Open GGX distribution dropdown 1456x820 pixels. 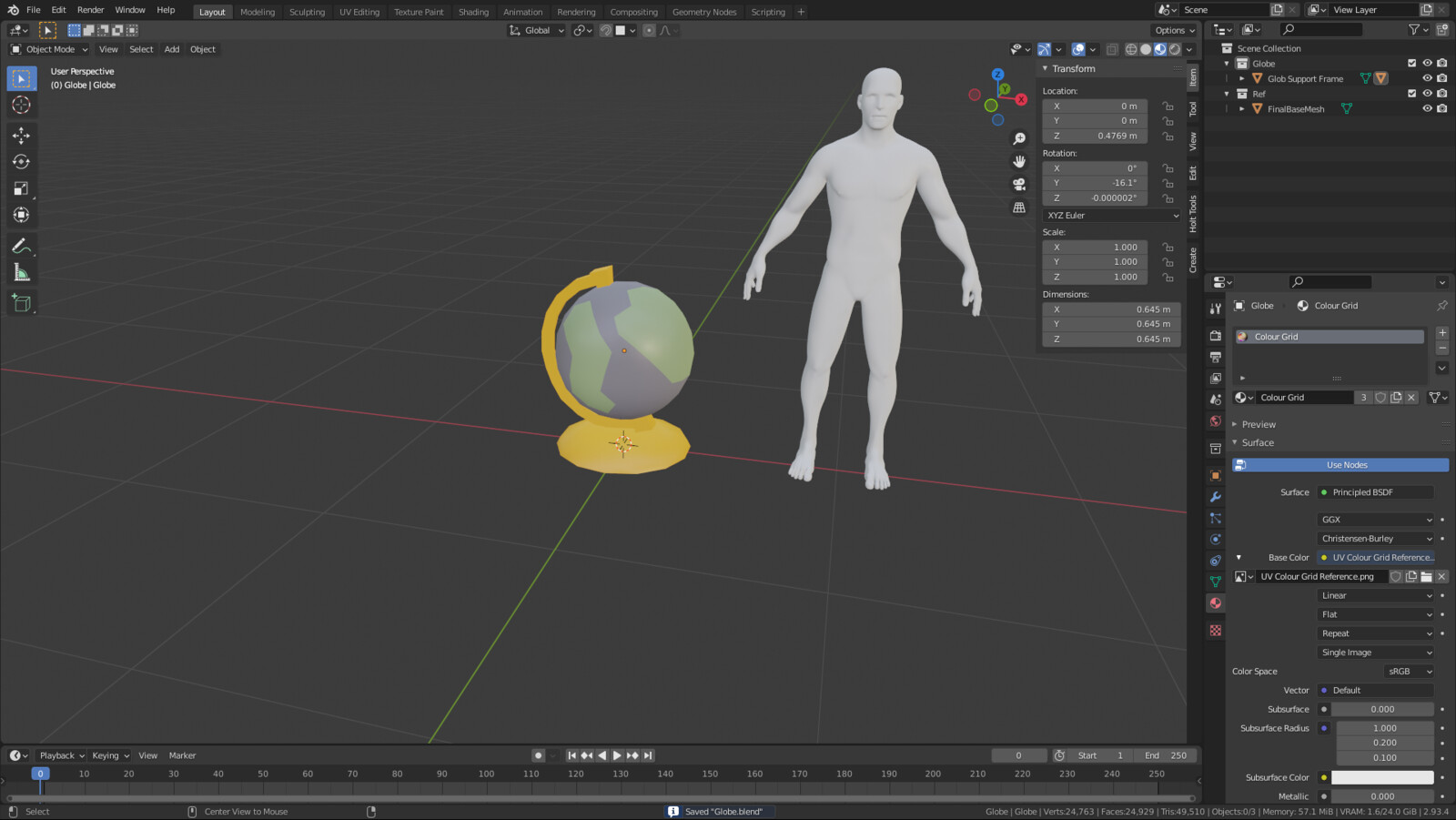click(x=1376, y=520)
